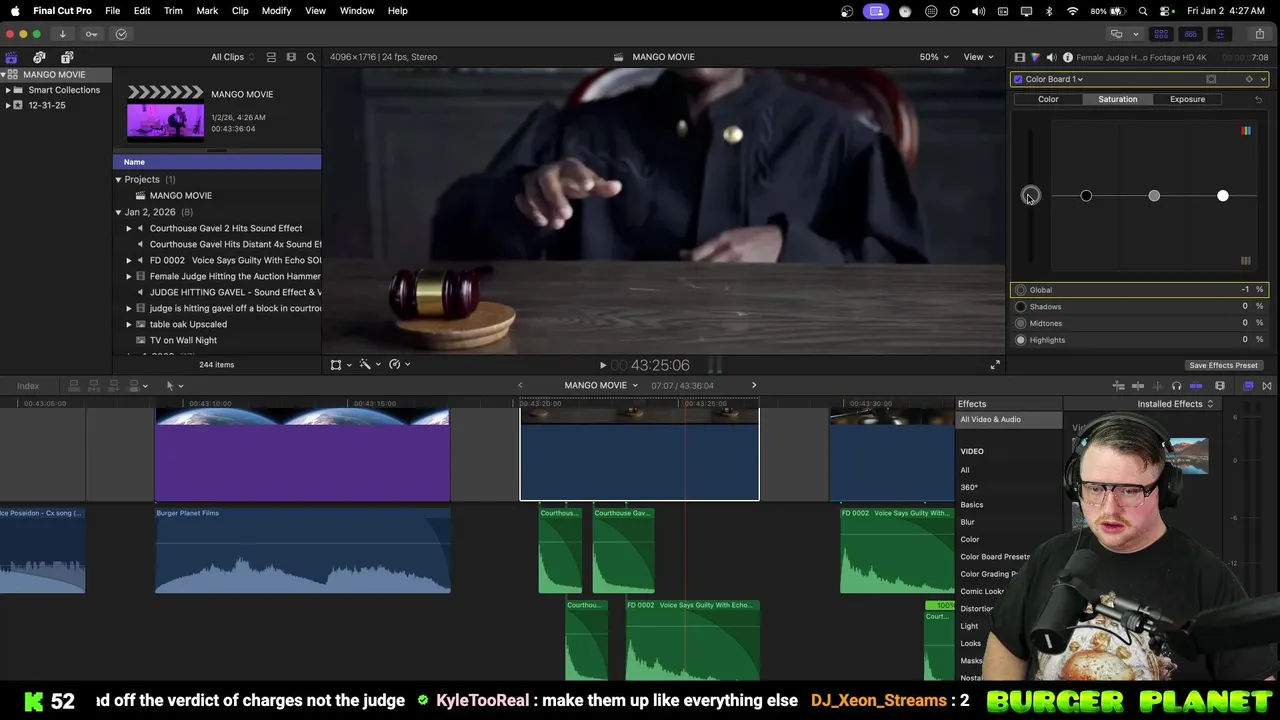Toggle the Browser panel visibility
Viewport: 1280px width, 720px height.
(x=1161, y=34)
